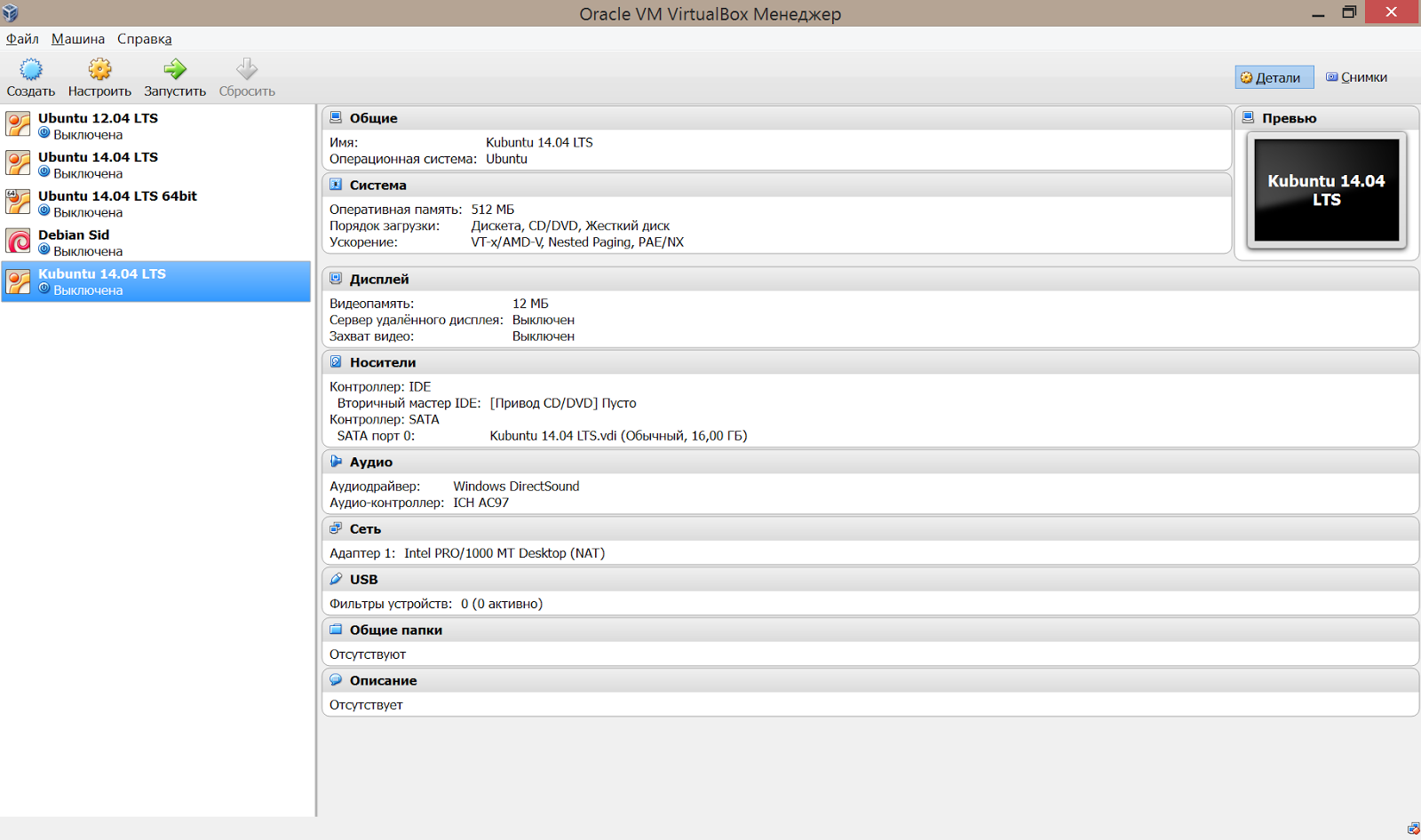Click the Сеть section network icon
The width and height of the screenshot is (1421, 840).
point(336,528)
